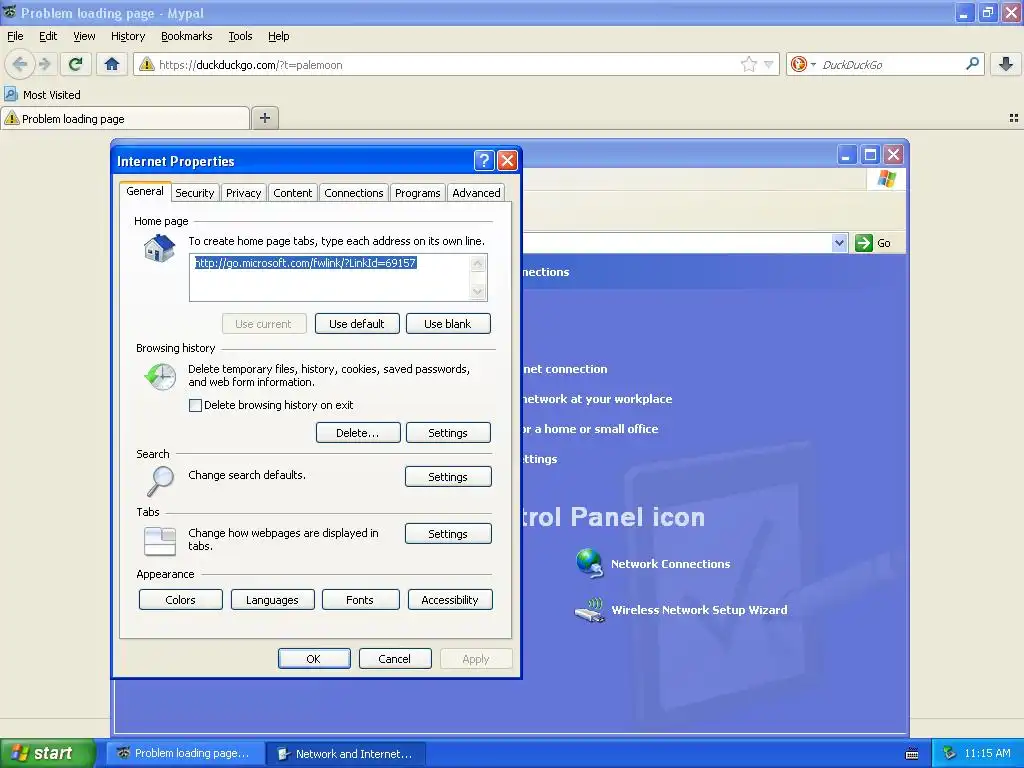Go back with the browser back arrow
This screenshot has height=768, width=1024.
coord(20,64)
